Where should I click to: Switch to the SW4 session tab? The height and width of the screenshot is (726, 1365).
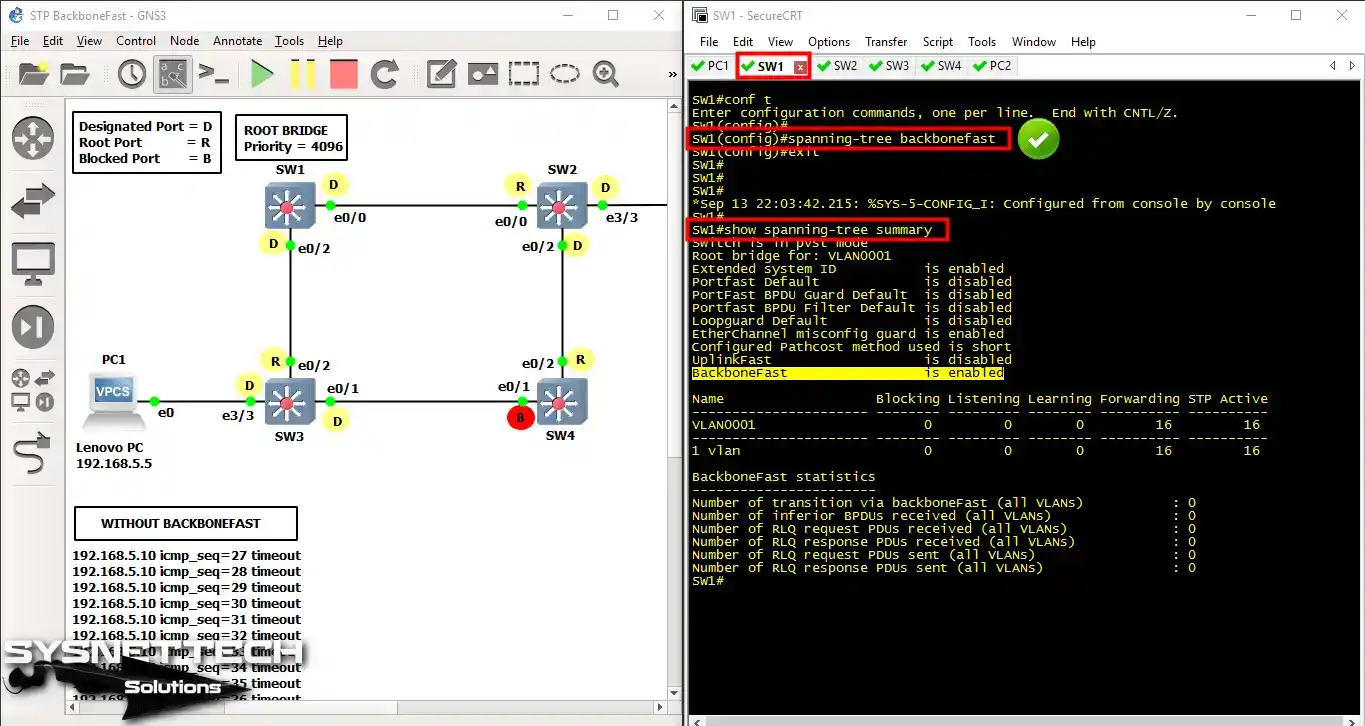coord(941,66)
